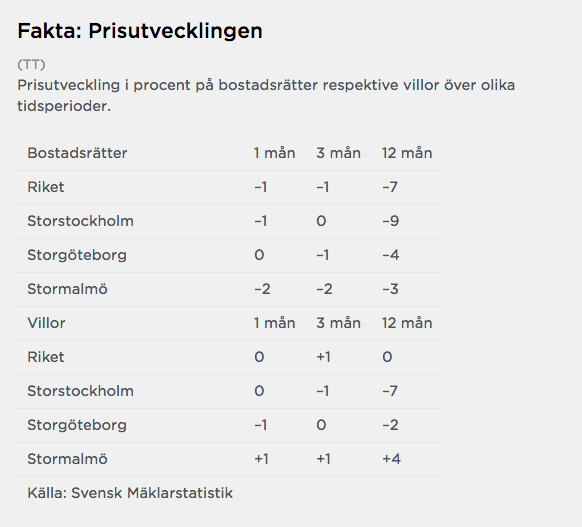
Task: Click the 12 mån header in Bostadsrätter row
Action: tap(407, 153)
